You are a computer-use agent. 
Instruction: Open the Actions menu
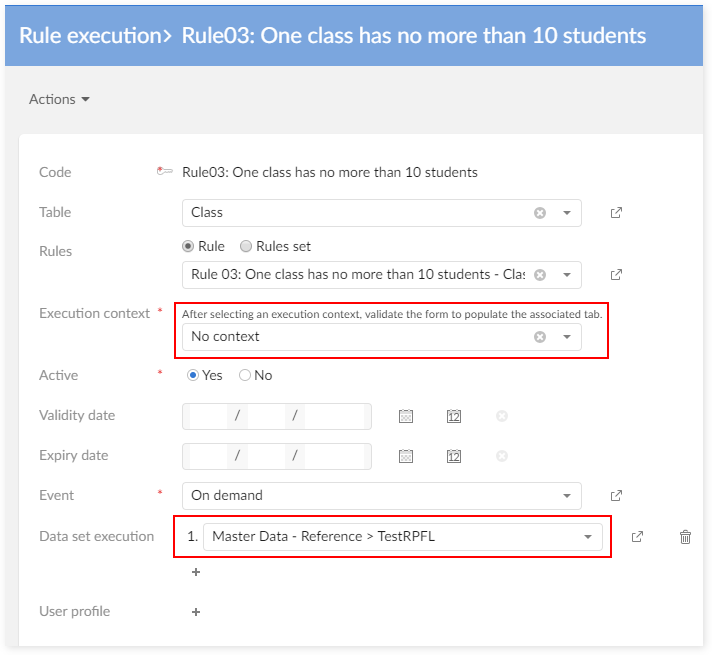tap(59, 99)
